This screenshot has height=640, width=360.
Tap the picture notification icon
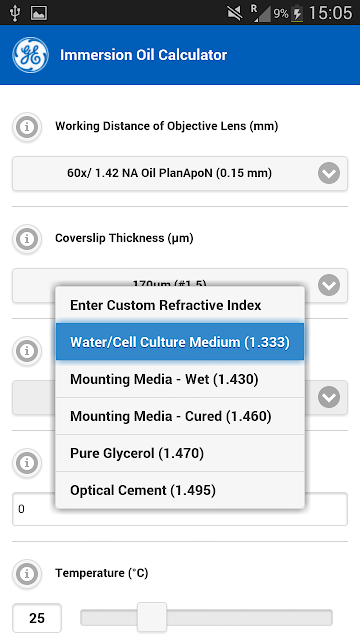click(39, 13)
